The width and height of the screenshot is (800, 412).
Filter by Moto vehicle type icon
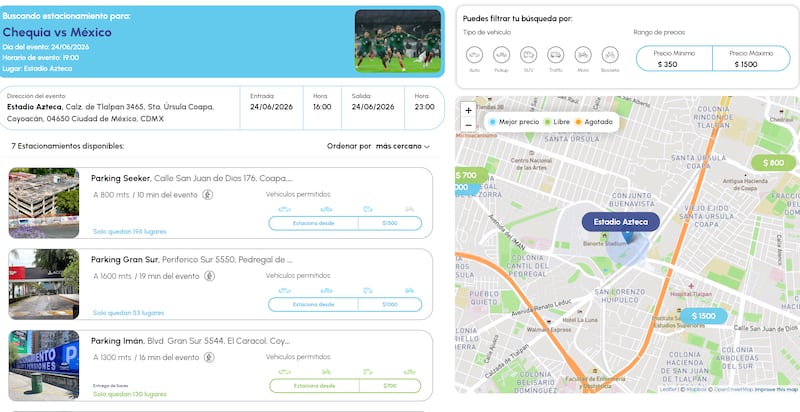[x=583, y=55]
